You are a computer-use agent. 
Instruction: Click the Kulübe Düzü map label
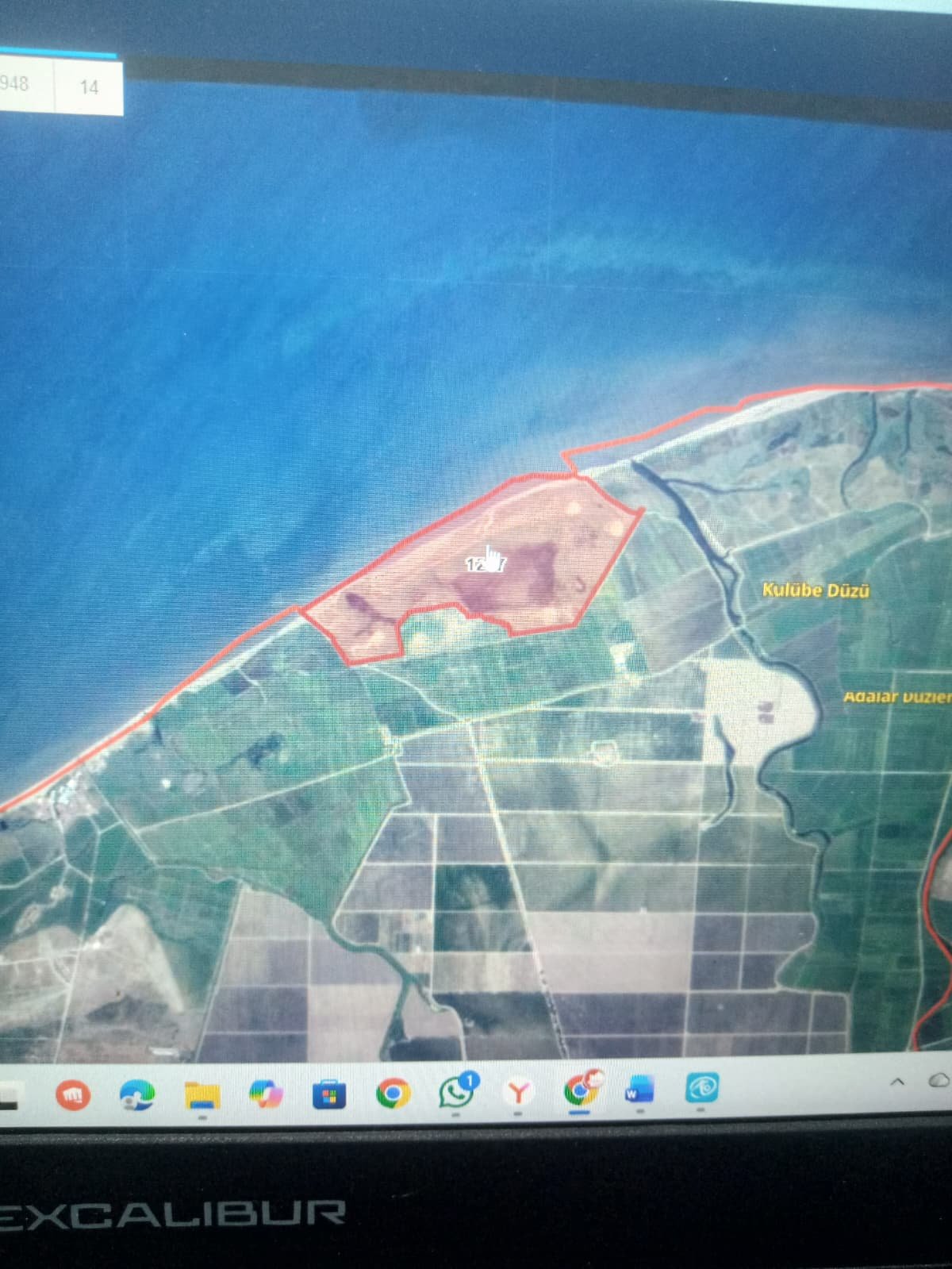[x=815, y=590]
